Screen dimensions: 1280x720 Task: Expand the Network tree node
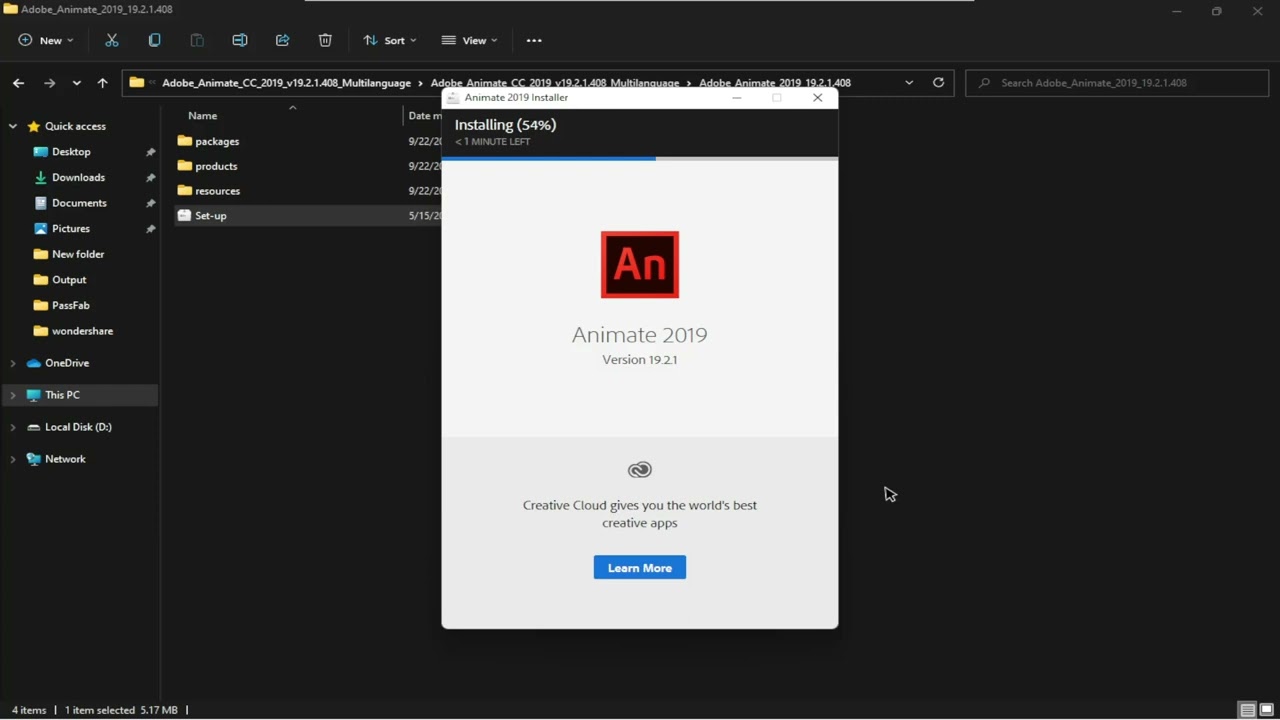(x=13, y=459)
